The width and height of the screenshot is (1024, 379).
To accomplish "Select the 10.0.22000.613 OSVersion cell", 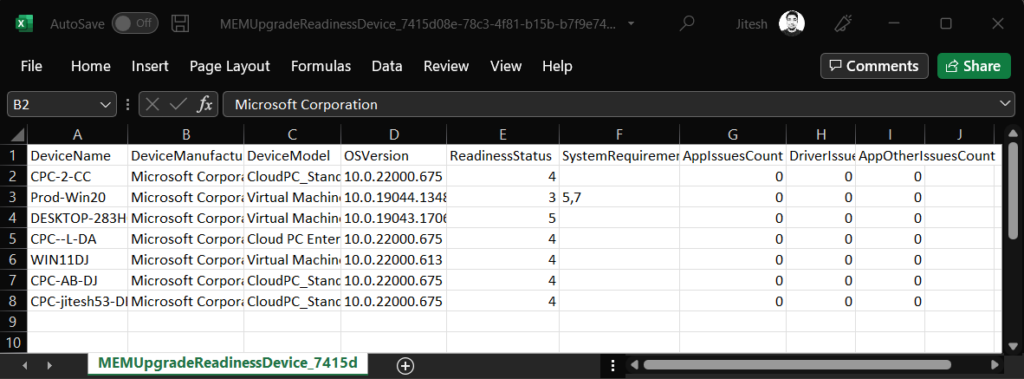I will coord(394,259).
